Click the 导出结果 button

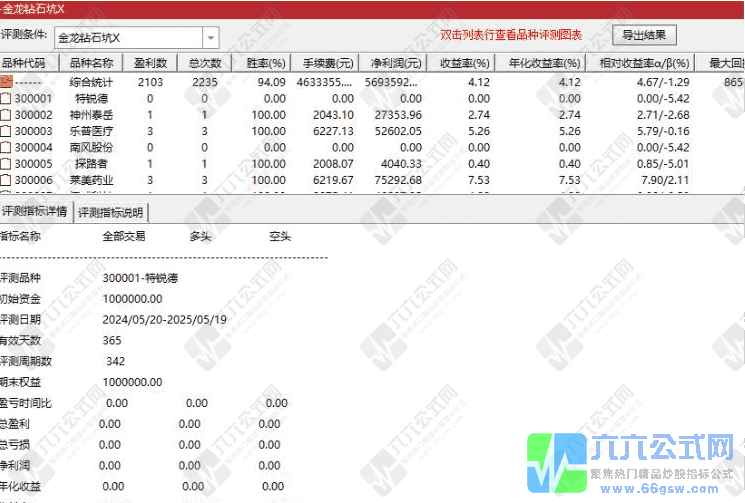[644, 35]
